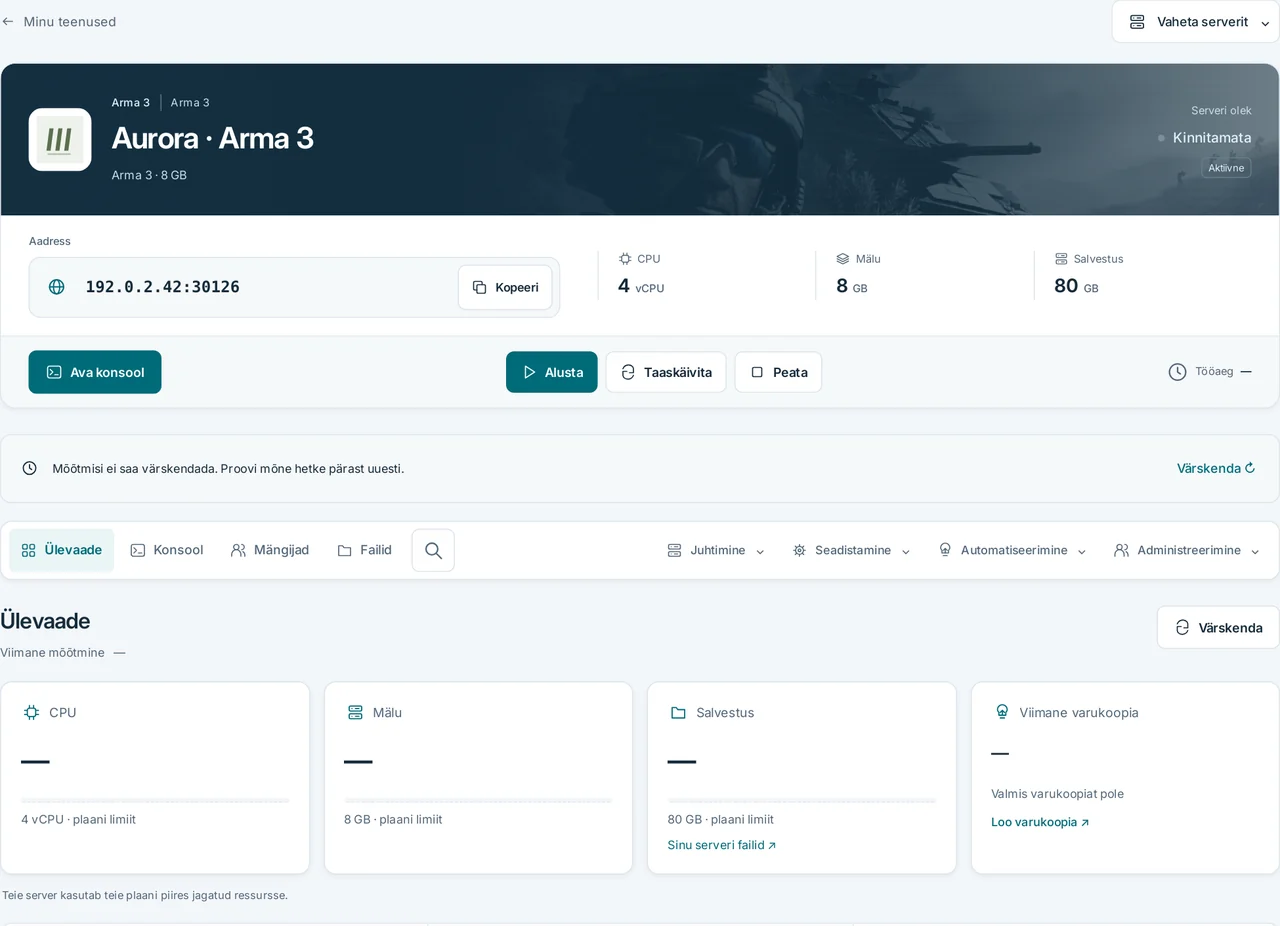Viewport: 1280px width, 926px height.
Task: Open Sinu serveri failid link
Action: coord(722,845)
